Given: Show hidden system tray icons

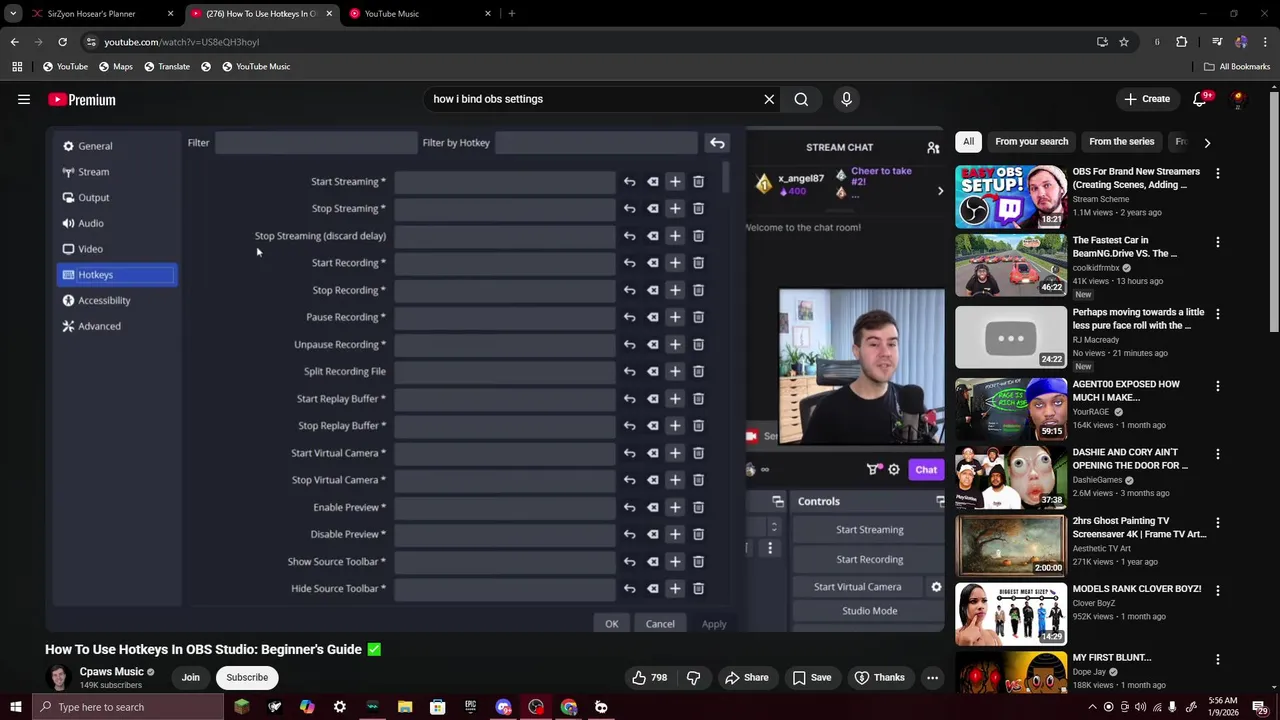Looking at the screenshot, I should (1092, 707).
